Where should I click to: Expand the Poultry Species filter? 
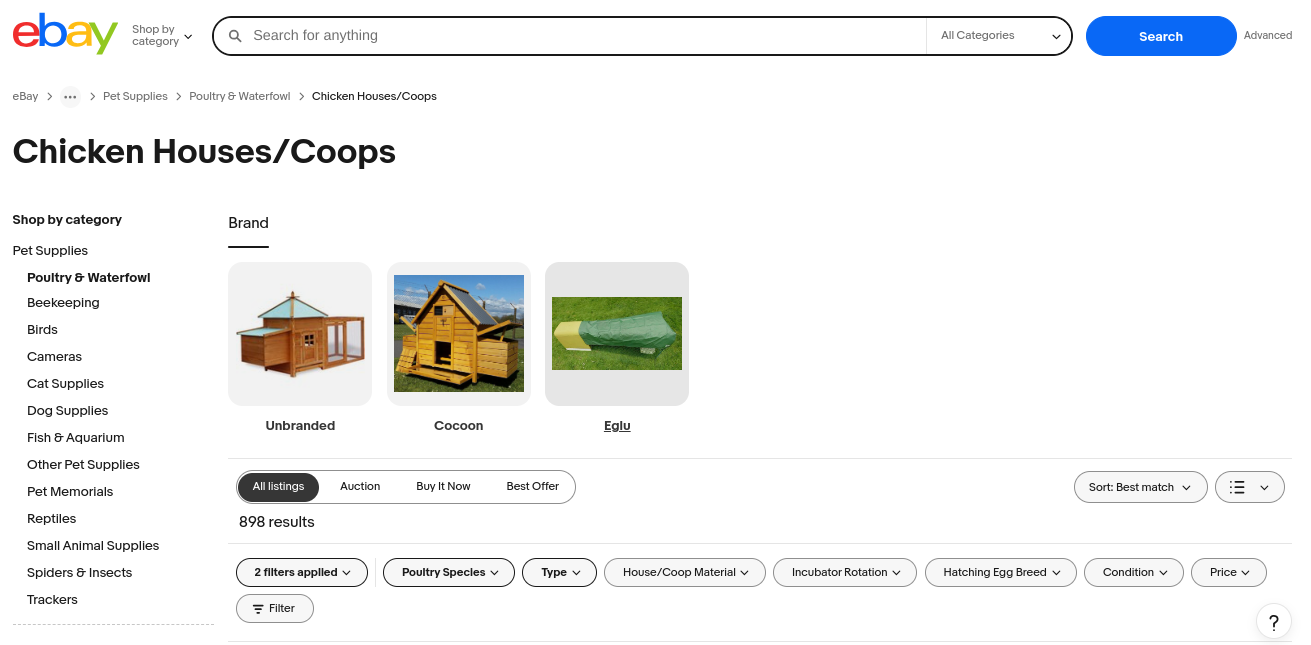tap(448, 572)
